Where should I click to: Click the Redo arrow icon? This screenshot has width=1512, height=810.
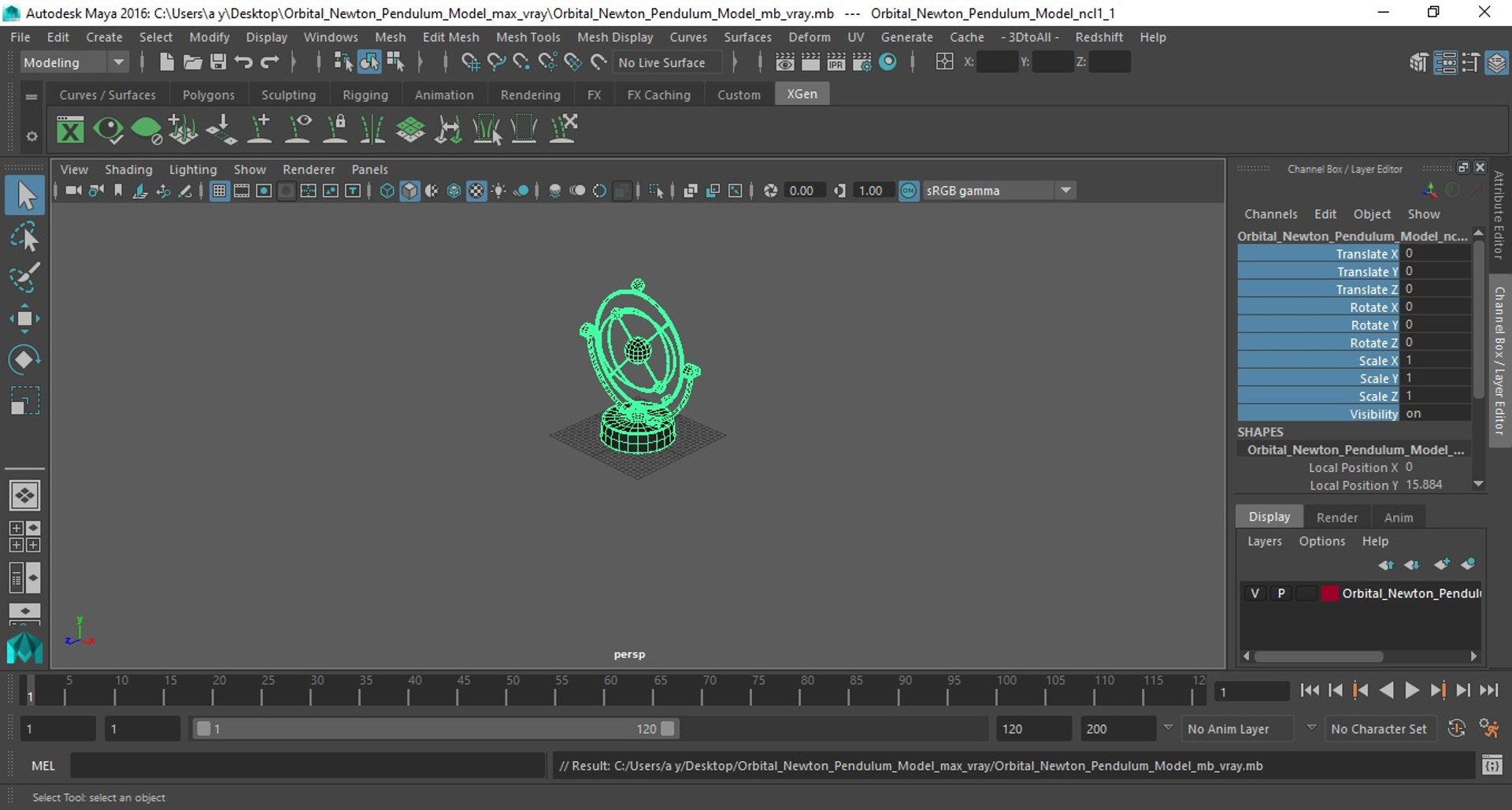tap(269, 62)
